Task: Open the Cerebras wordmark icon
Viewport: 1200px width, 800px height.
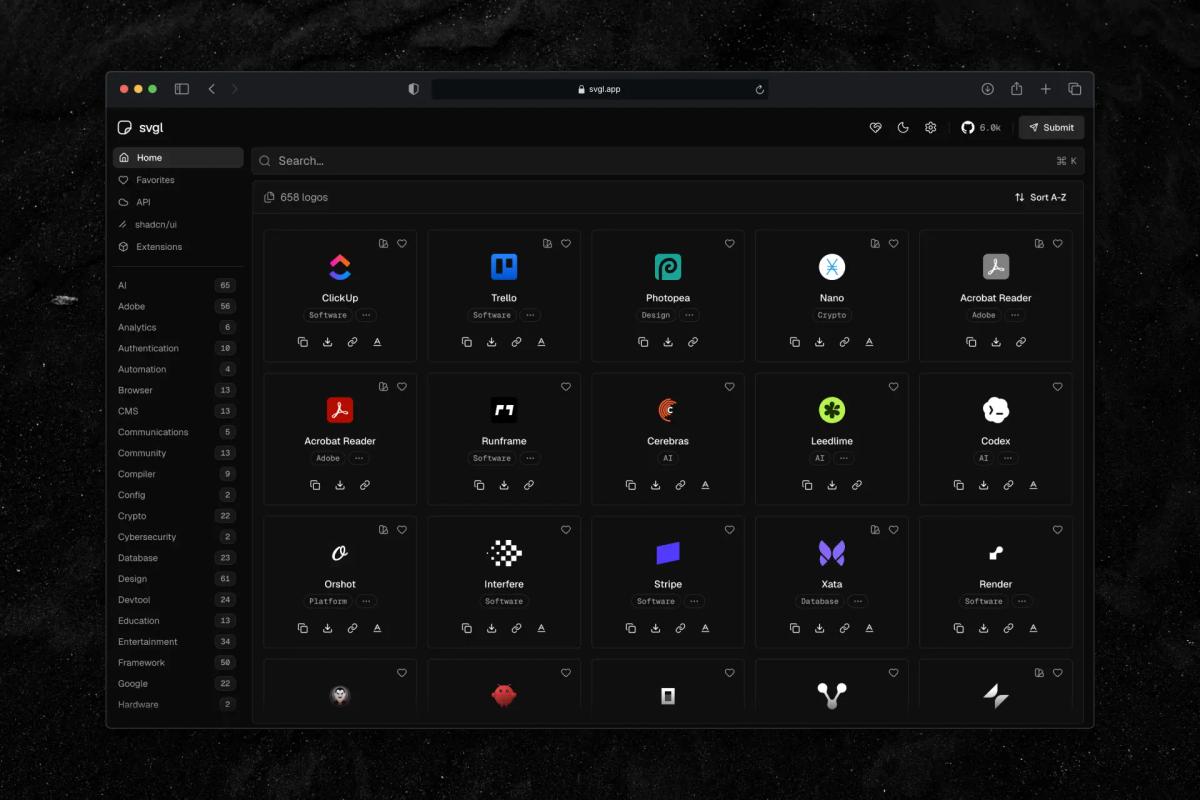Action: [705, 485]
